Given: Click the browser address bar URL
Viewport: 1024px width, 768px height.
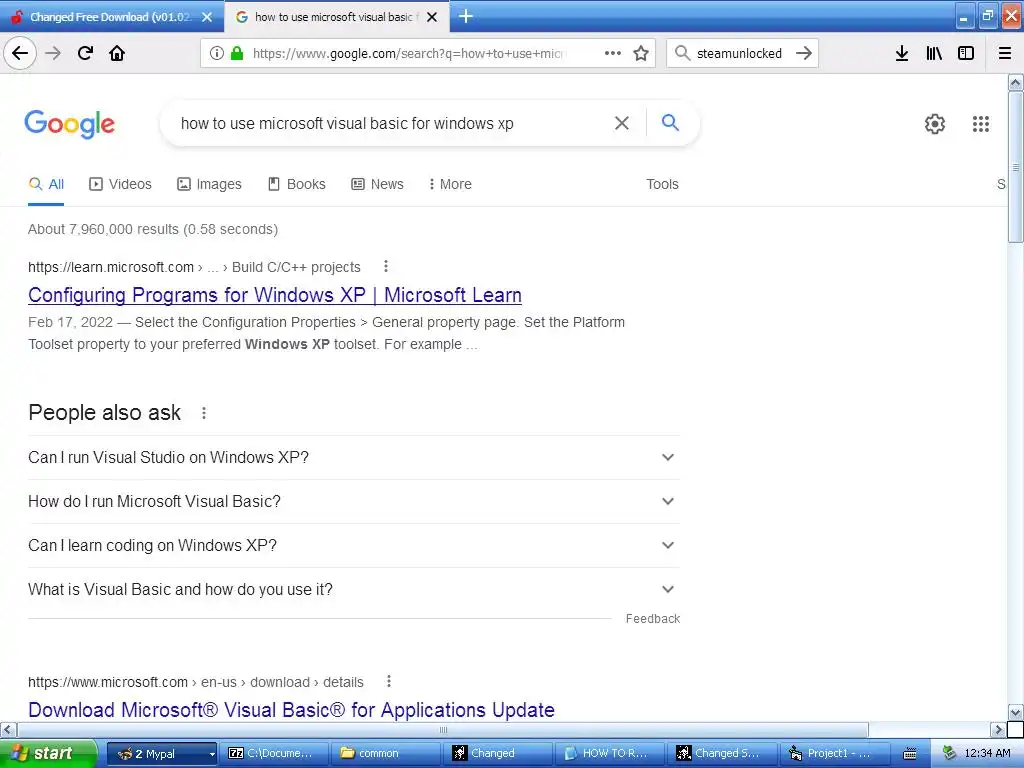Looking at the screenshot, I should pyautogui.click(x=409, y=53).
